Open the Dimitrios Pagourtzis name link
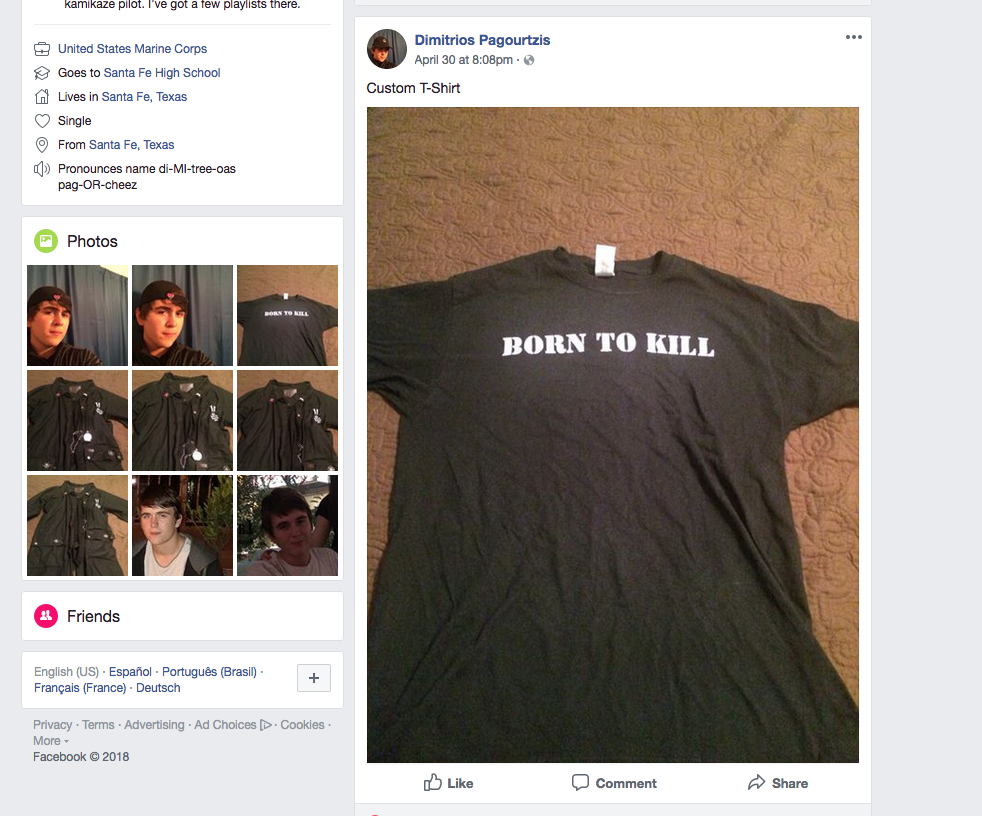The image size is (982, 816). tap(482, 40)
